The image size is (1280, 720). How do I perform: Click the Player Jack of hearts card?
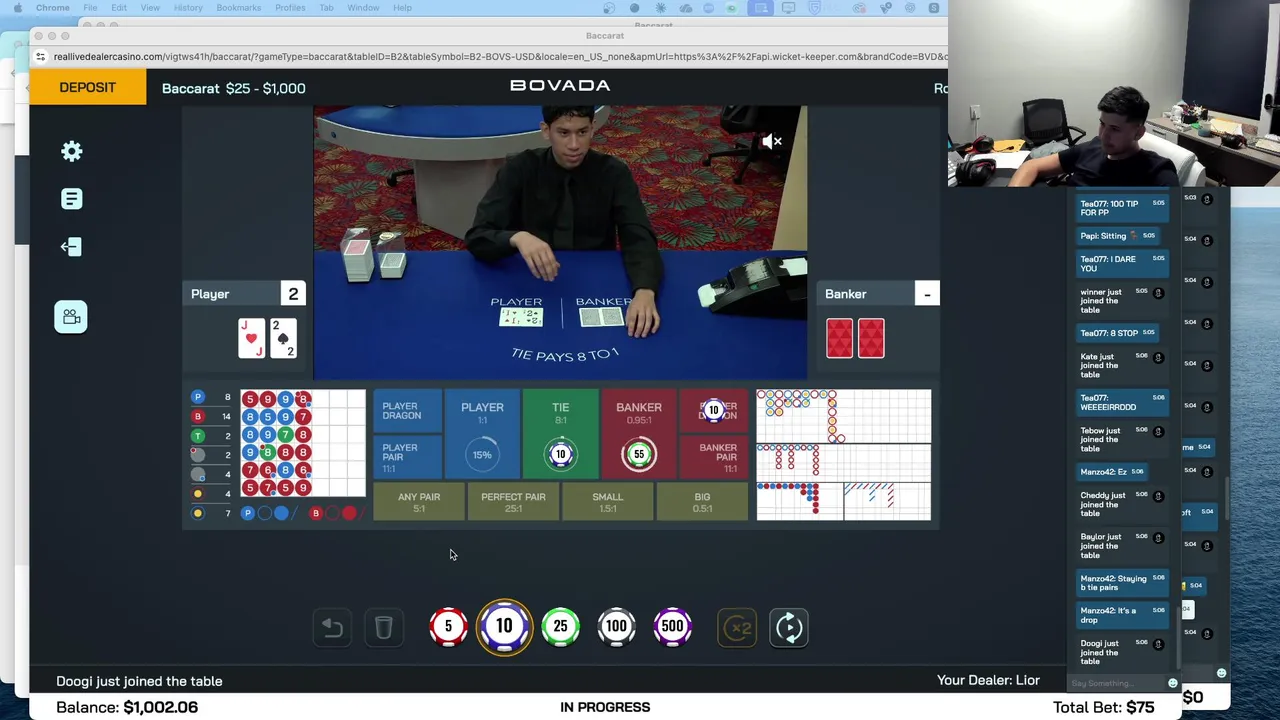coord(251,338)
